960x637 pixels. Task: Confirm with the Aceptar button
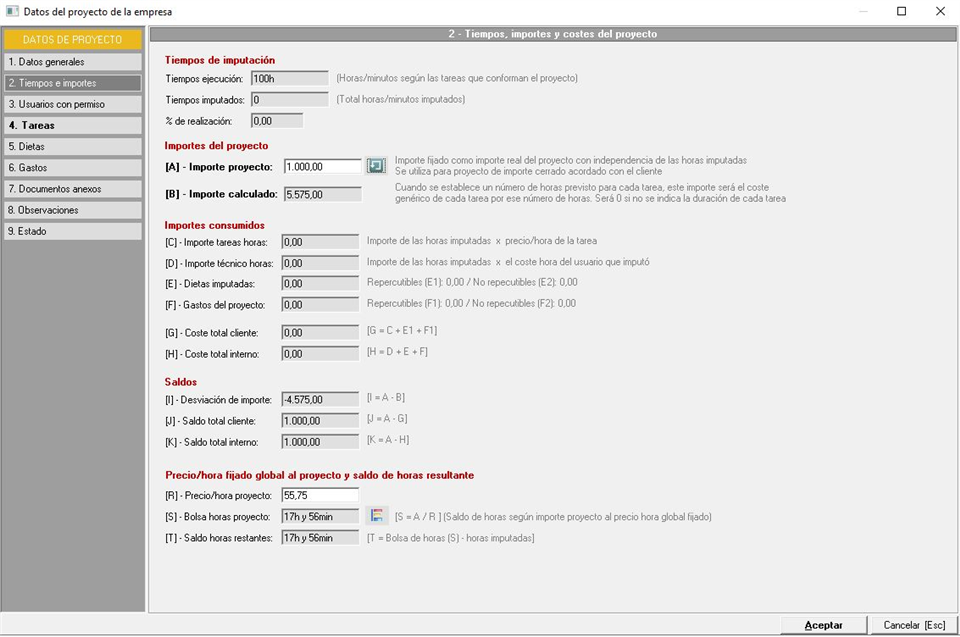point(823,625)
